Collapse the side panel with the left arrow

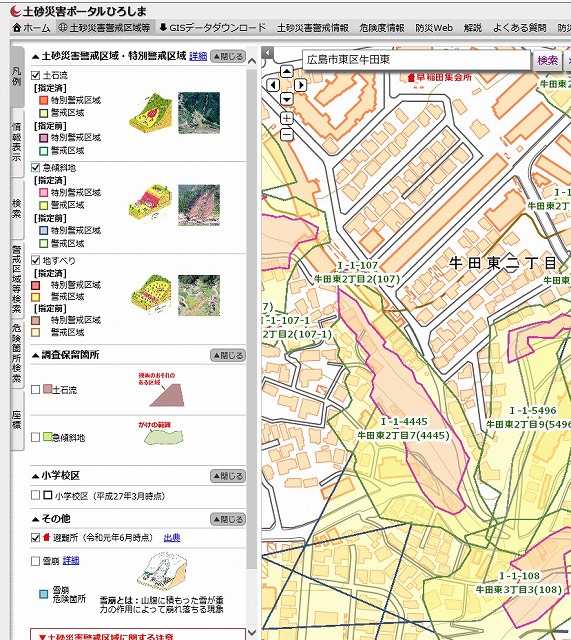click(267, 53)
